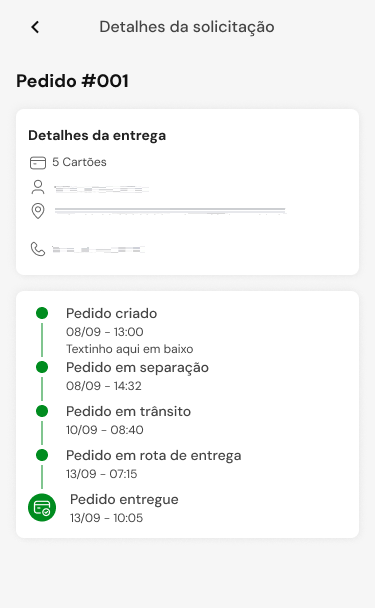
Task: Click the blurred delivery address line
Action: (170, 211)
